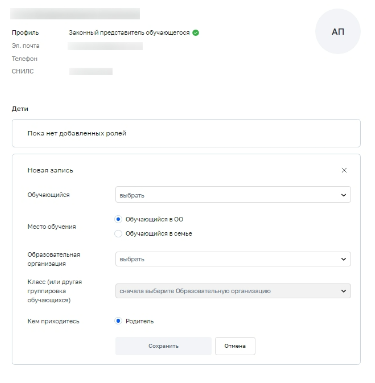The width and height of the screenshot is (375, 383).
Task: Click the Сохранить button
Action: tap(163, 346)
